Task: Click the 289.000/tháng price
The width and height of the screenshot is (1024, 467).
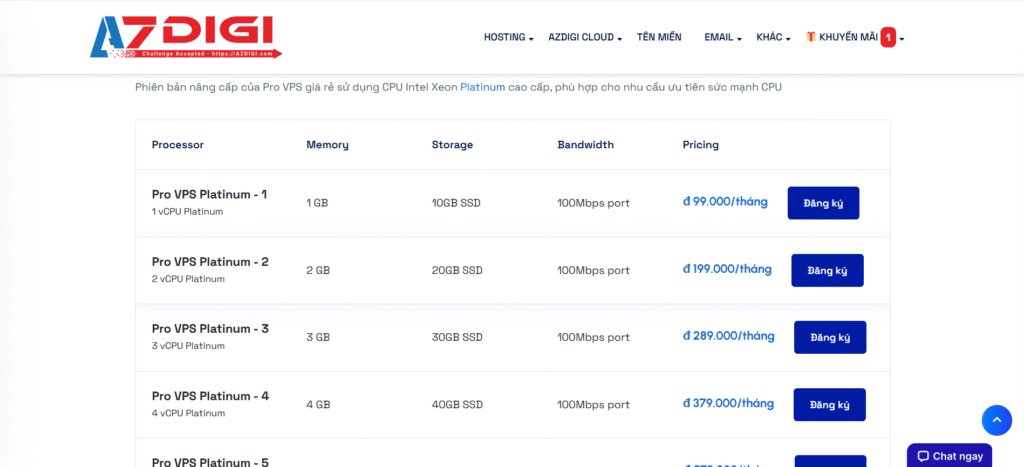Action: tap(728, 336)
